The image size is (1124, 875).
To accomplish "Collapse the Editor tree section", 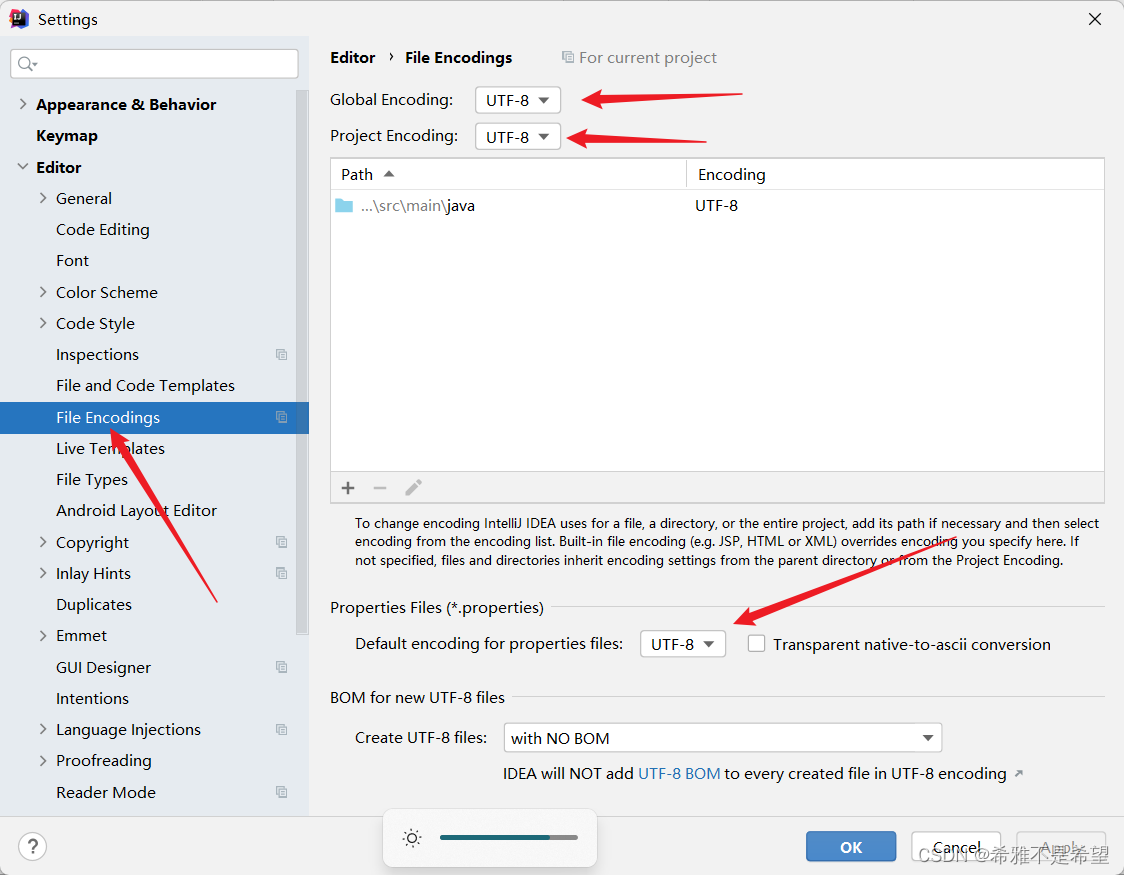I will coord(23,167).
